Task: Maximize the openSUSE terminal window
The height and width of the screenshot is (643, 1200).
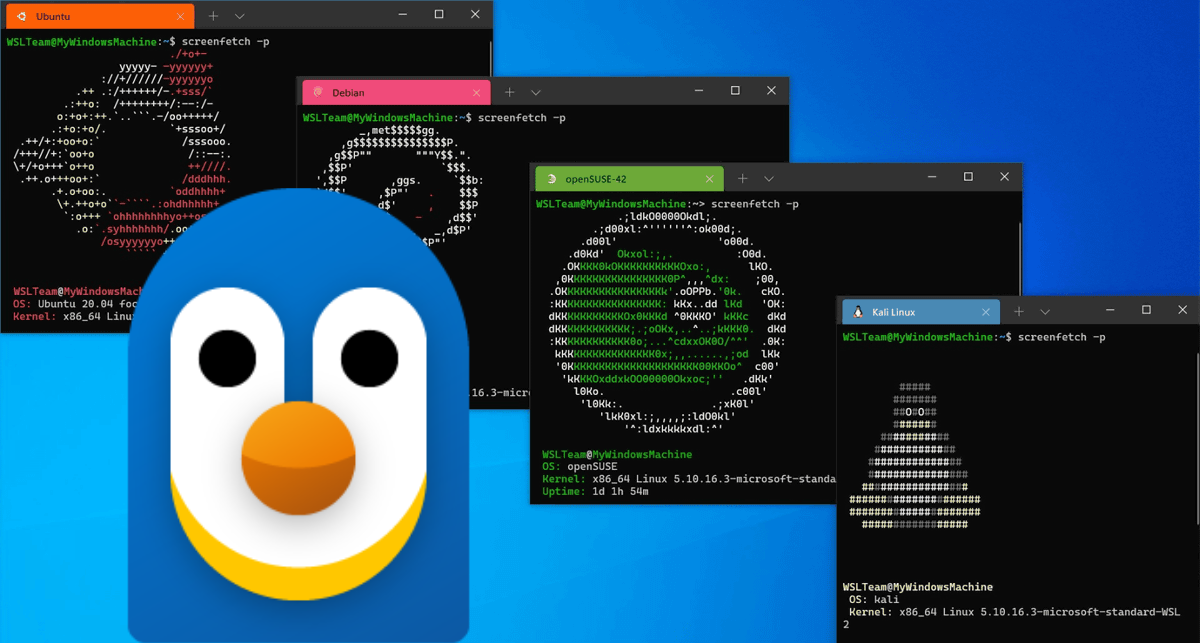Action: pyautogui.click(x=968, y=177)
